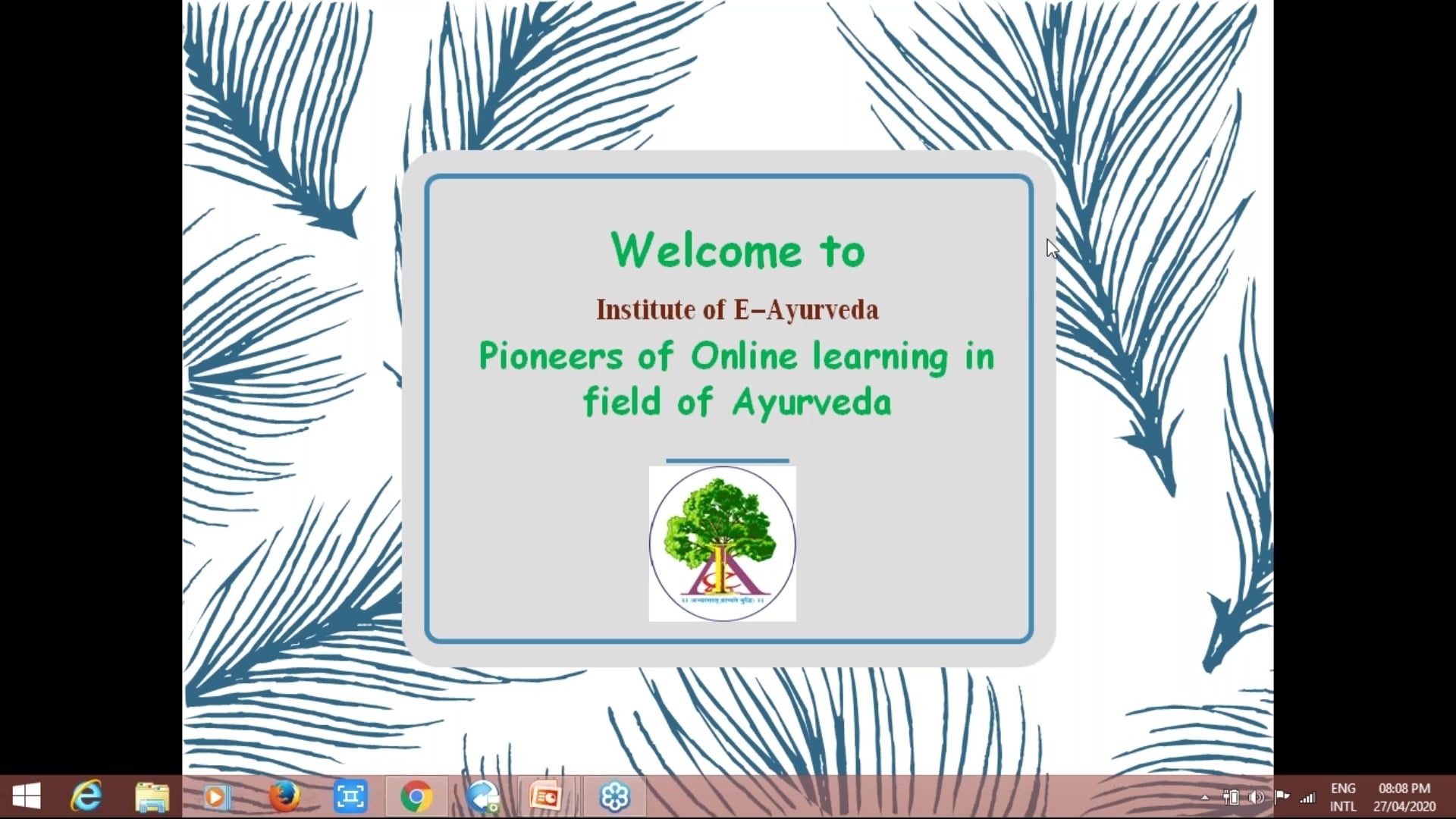Open the blue screen capture app icon

pyautogui.click(x=350, y=797)
